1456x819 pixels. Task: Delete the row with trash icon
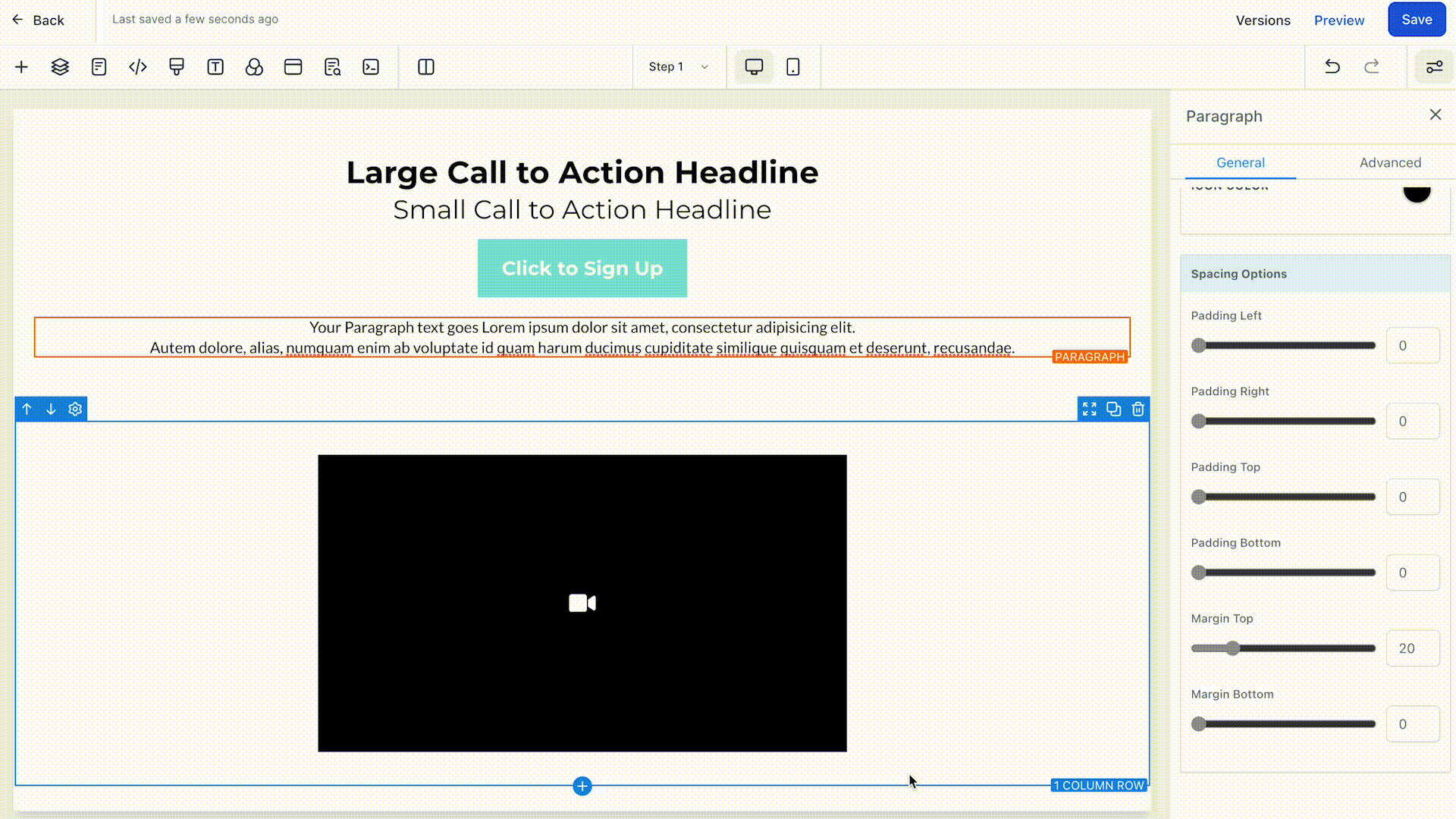[1137, 409]
